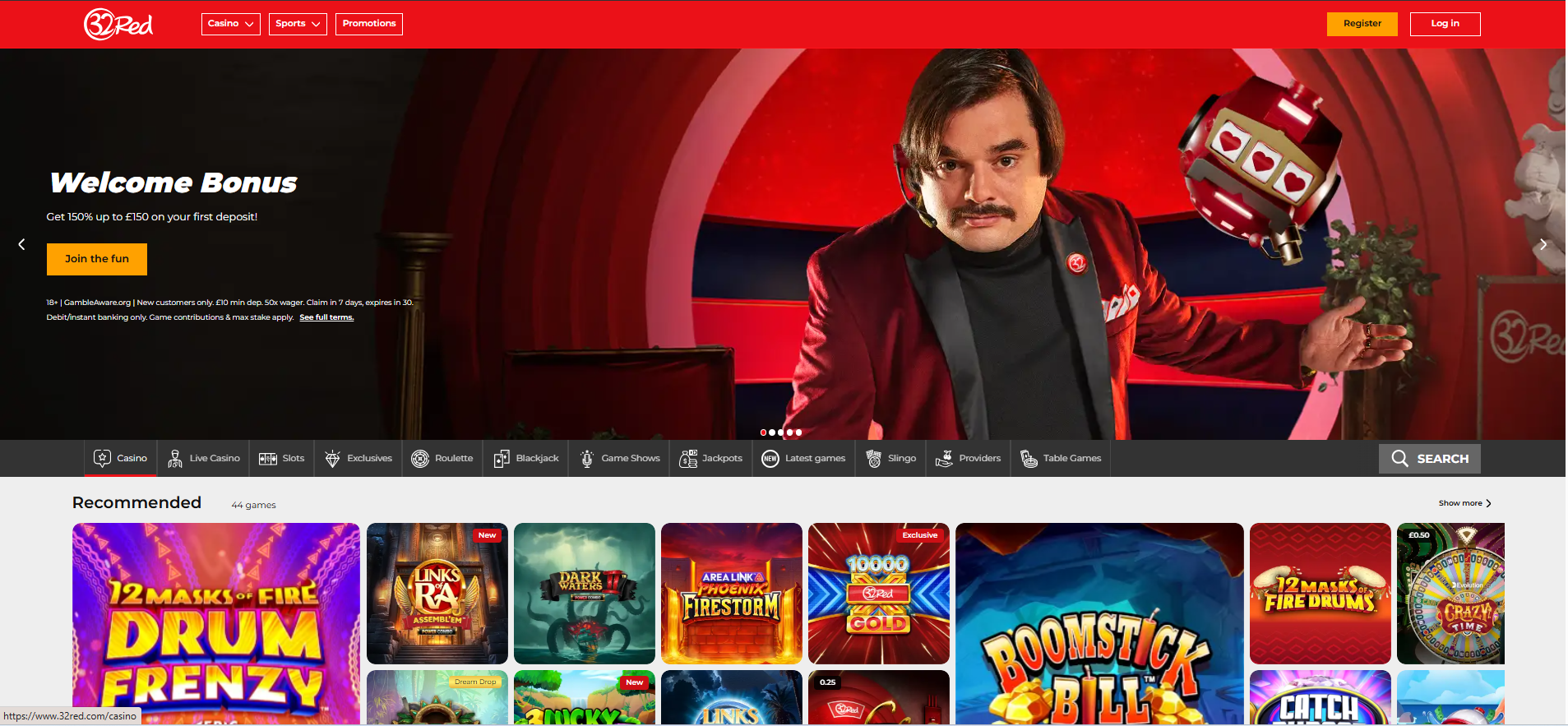The width and height of the screenshot is (1568, 726).
Task: Switch to the Live Casino tab
Action: [203, 459]
